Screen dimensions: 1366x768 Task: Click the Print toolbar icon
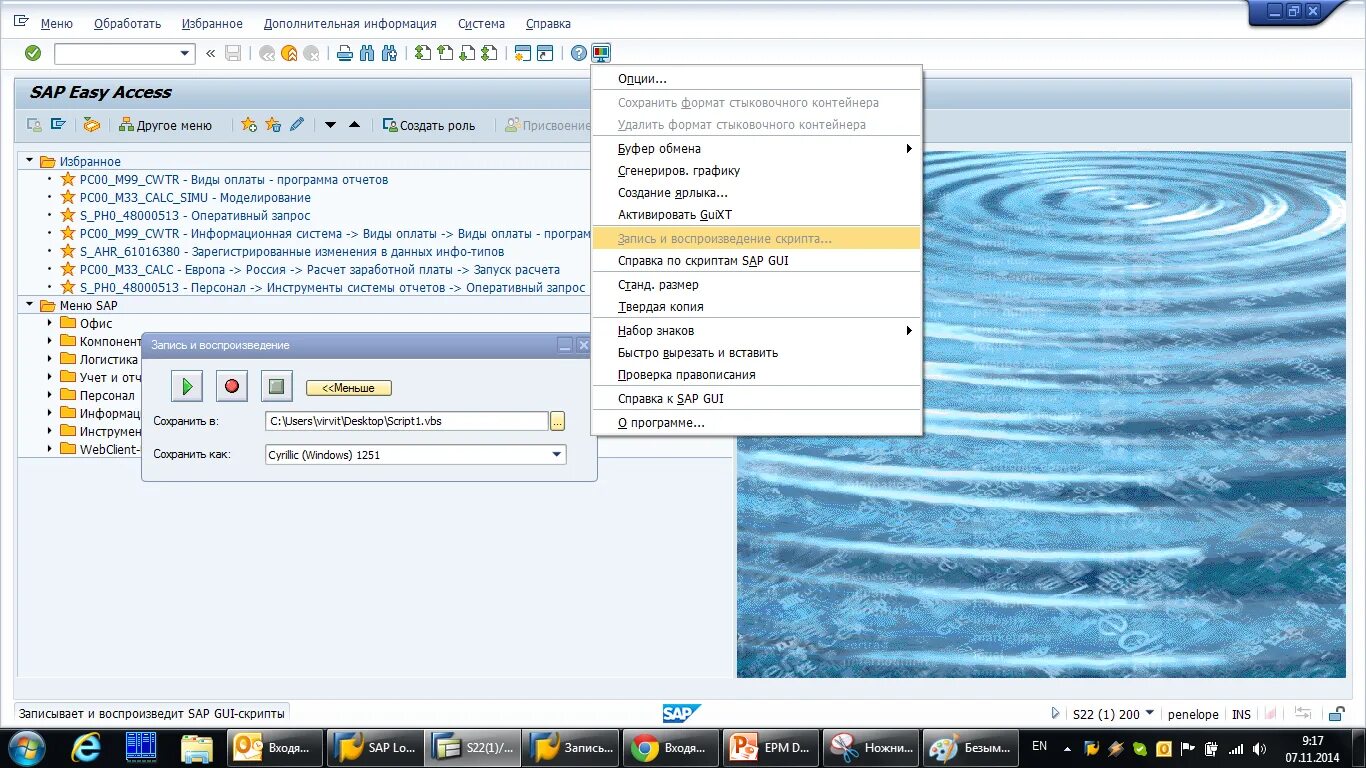pos(345,54)
